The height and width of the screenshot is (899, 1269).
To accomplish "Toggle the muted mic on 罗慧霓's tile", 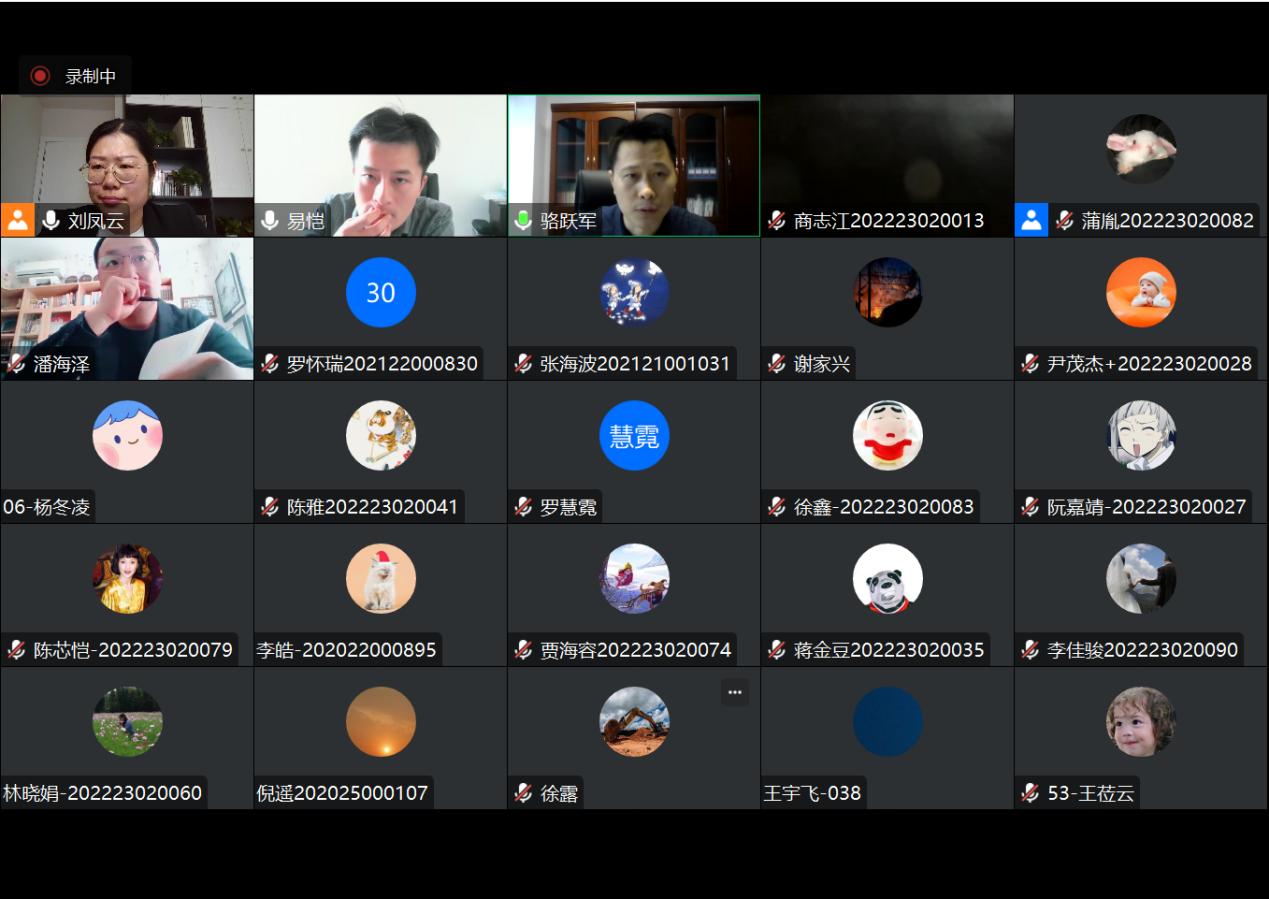I will point(523,507).
